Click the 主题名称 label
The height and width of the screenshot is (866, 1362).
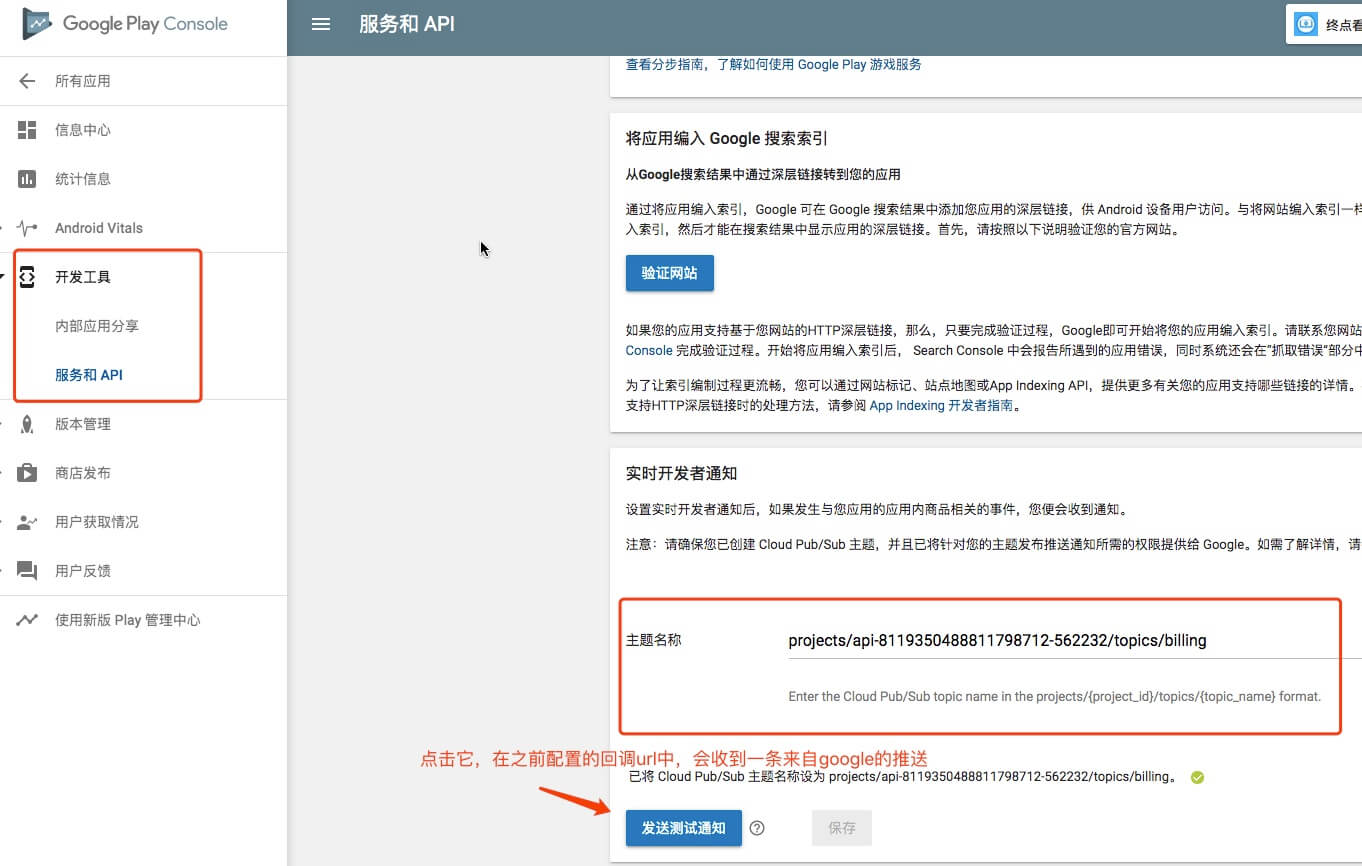coord(654,640)
